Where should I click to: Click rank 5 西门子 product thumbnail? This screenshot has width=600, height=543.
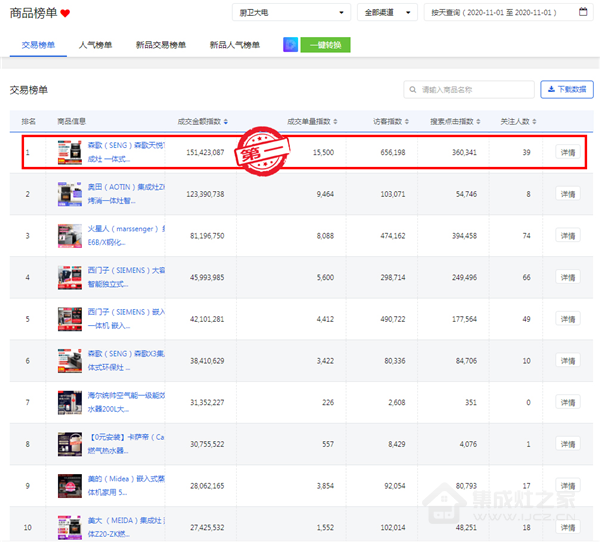[70, 319]
